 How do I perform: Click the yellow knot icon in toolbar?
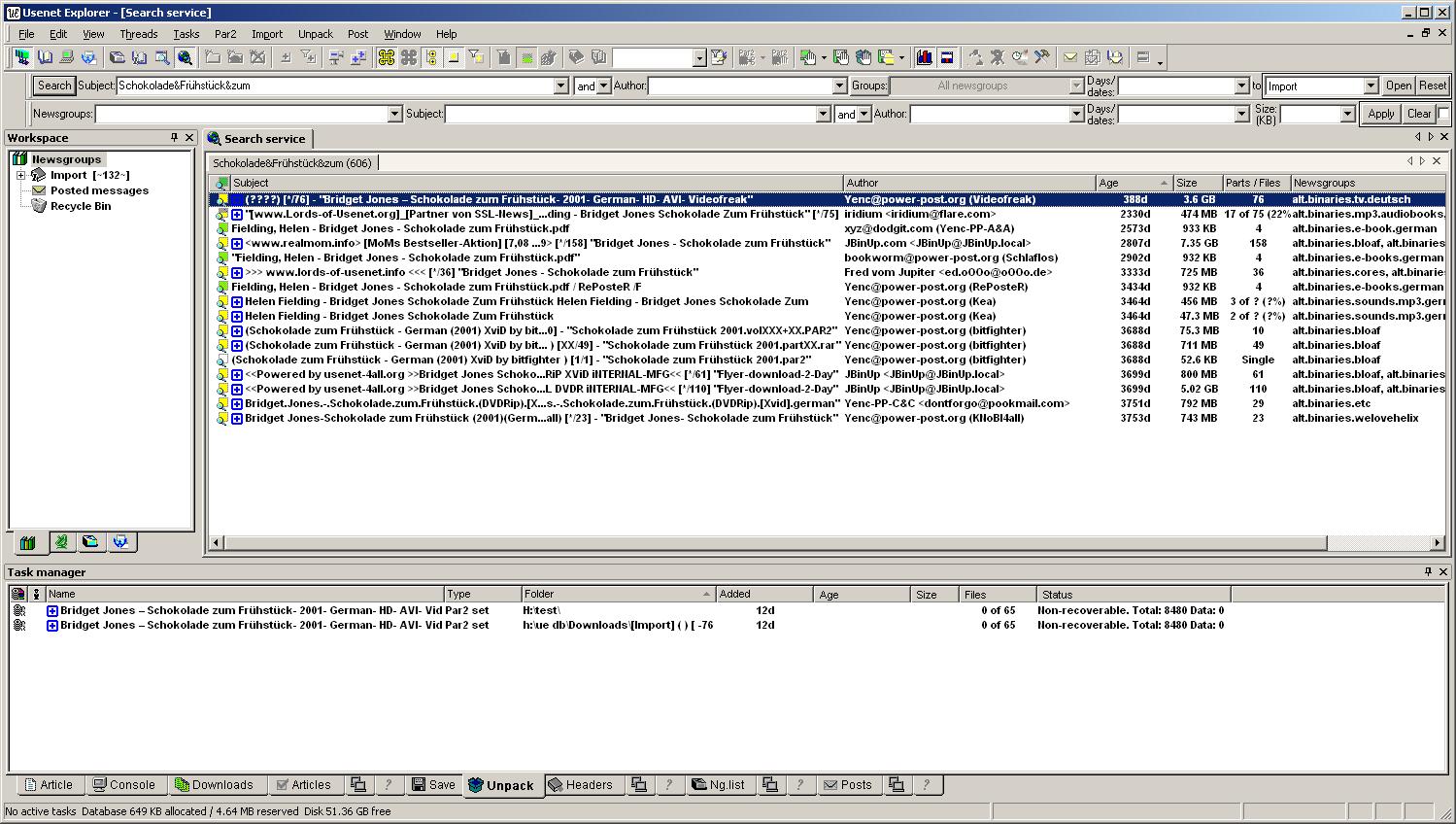386,58
